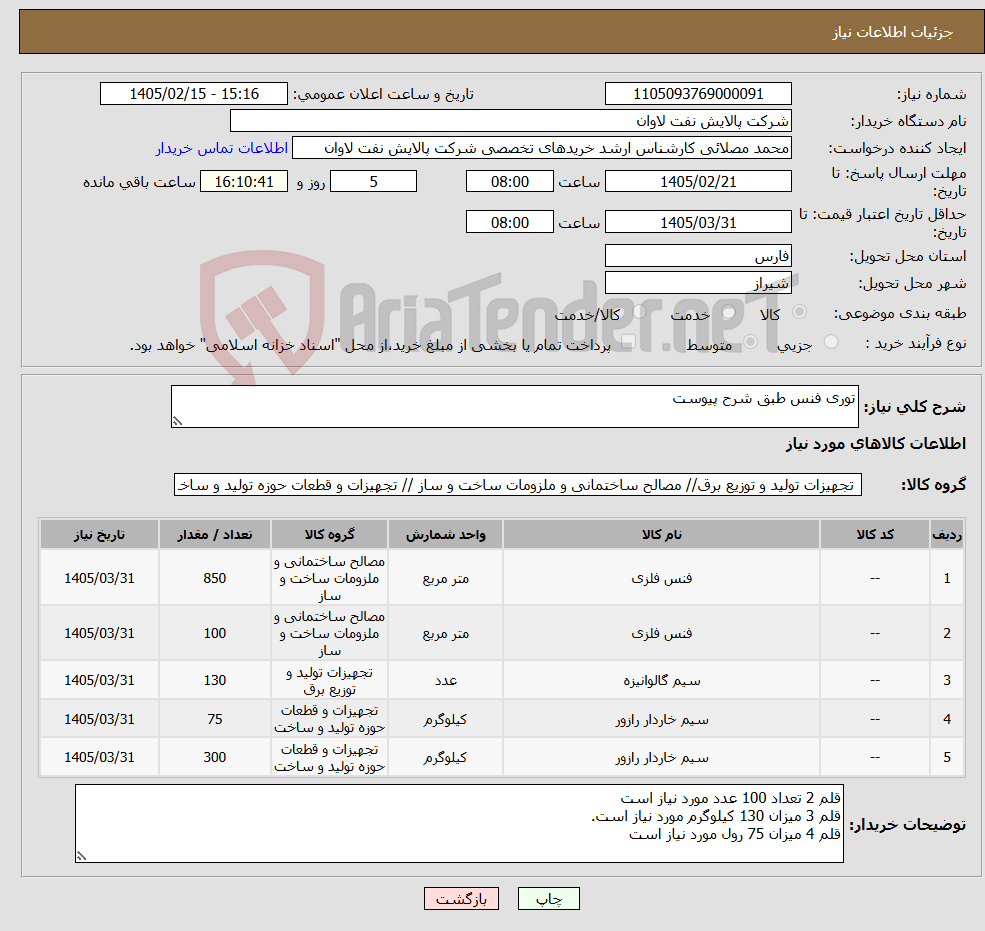Click the remaining time field 16:10:41

[x=244, y=182]
